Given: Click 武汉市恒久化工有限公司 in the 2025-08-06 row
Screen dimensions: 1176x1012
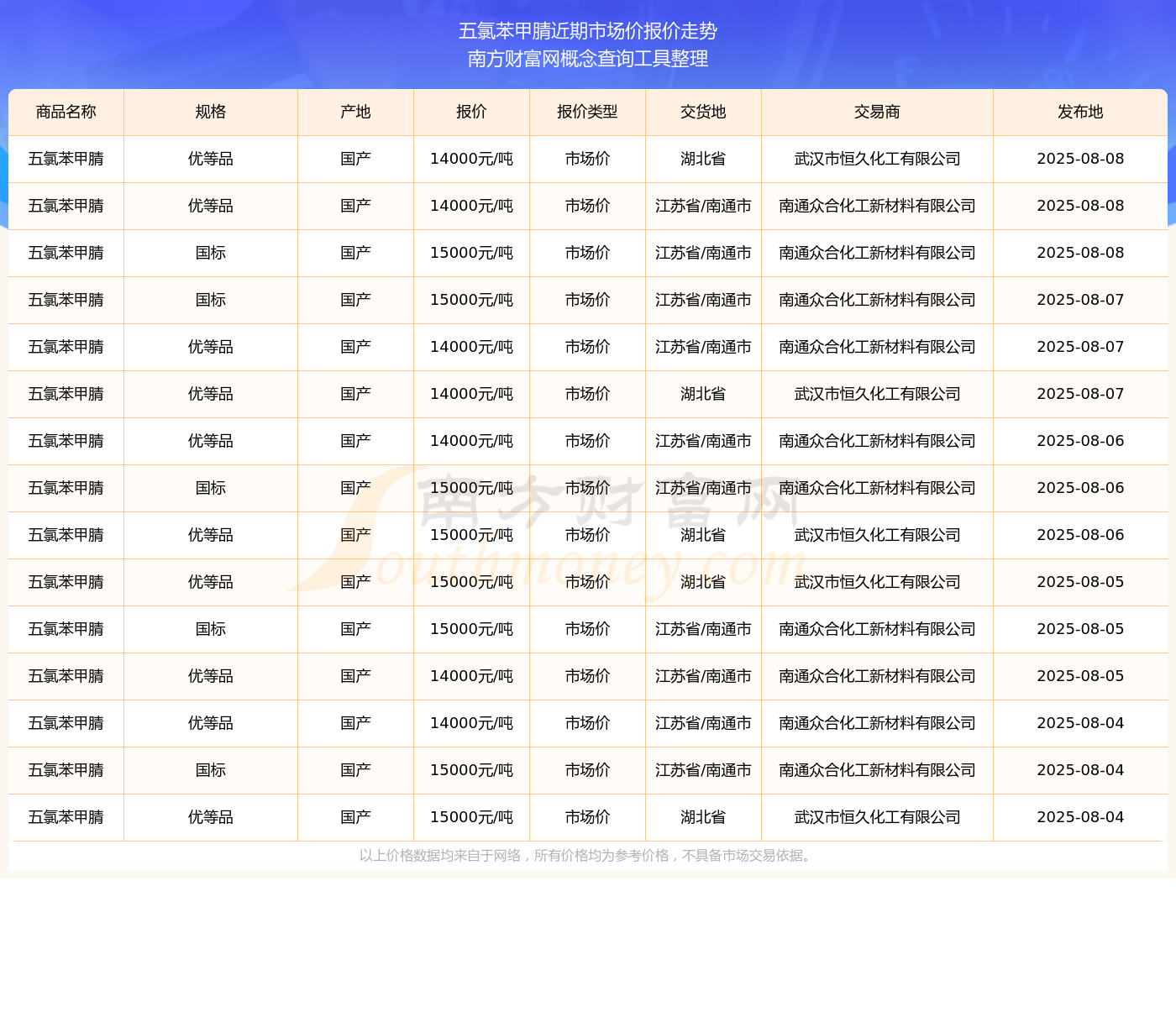Looking at the screenshot, I should coord(877,535).
